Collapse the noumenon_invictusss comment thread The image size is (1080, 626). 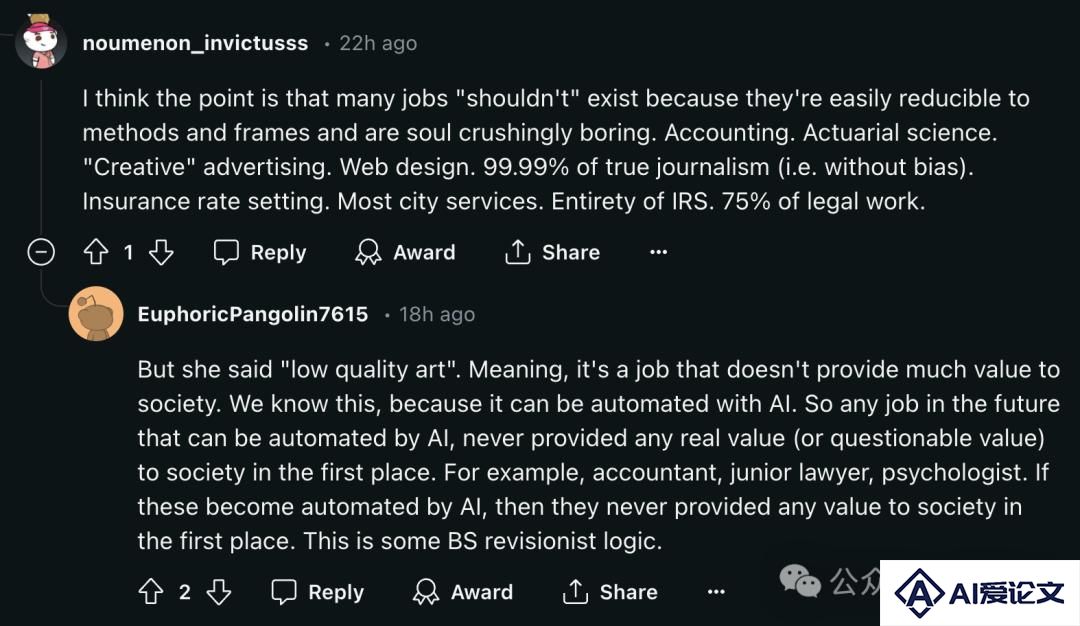41,252
